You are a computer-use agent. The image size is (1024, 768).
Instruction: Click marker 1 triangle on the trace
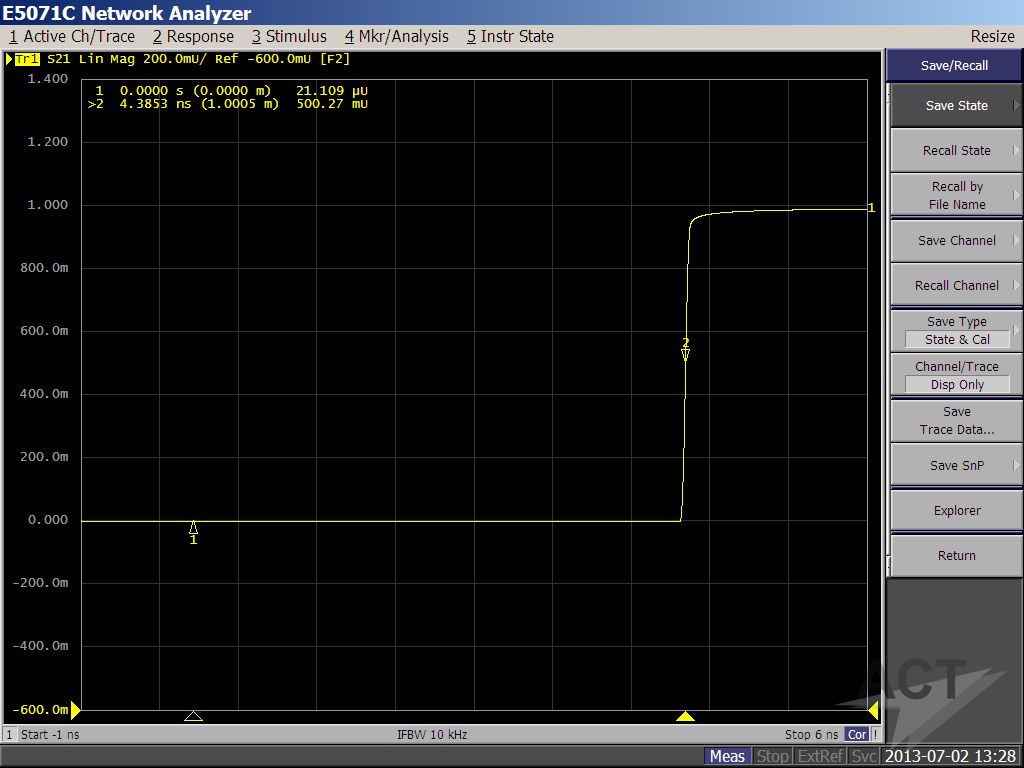[193, 528]
